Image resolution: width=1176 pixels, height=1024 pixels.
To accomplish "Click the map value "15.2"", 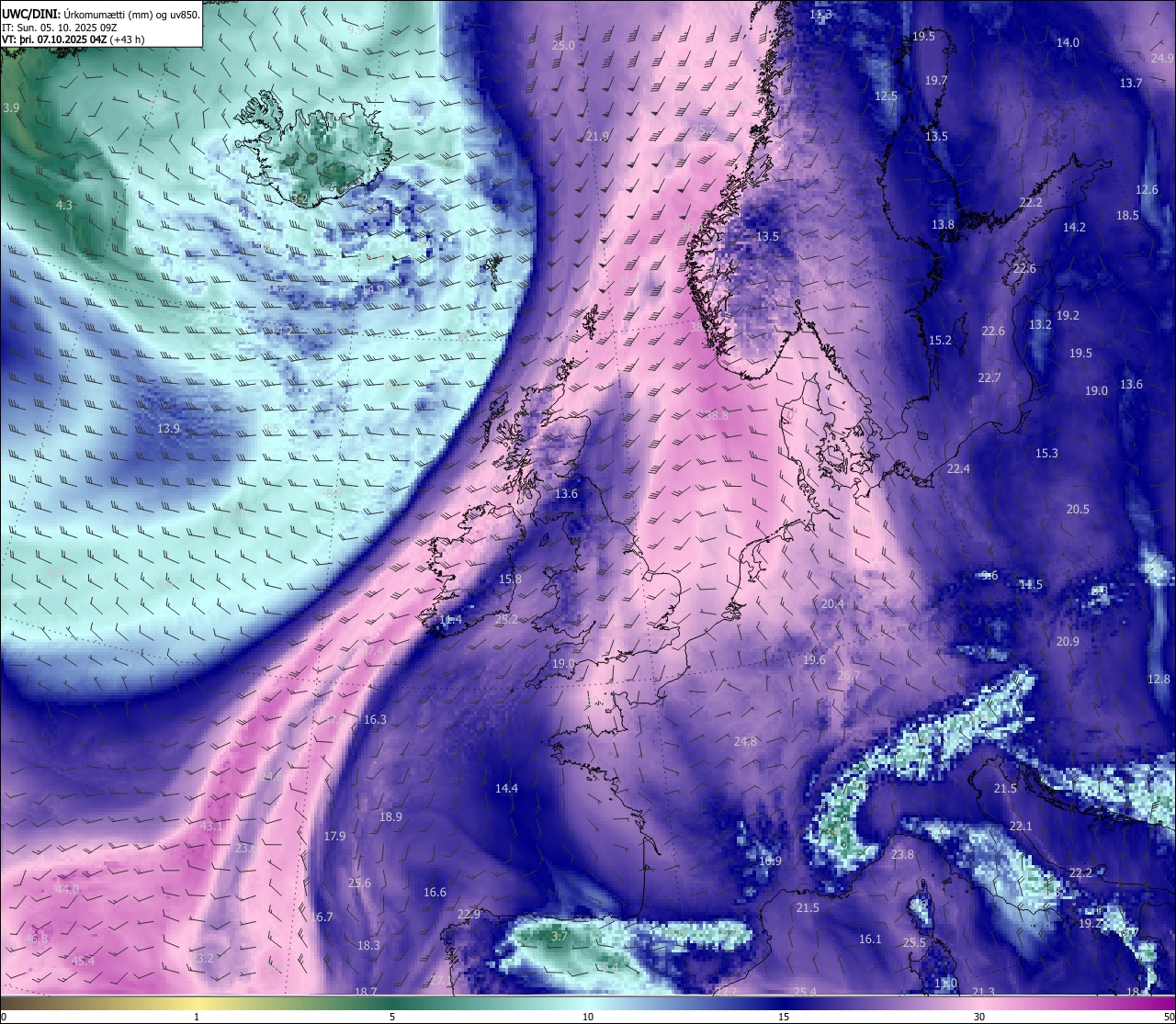I will (x=940, y=341).
